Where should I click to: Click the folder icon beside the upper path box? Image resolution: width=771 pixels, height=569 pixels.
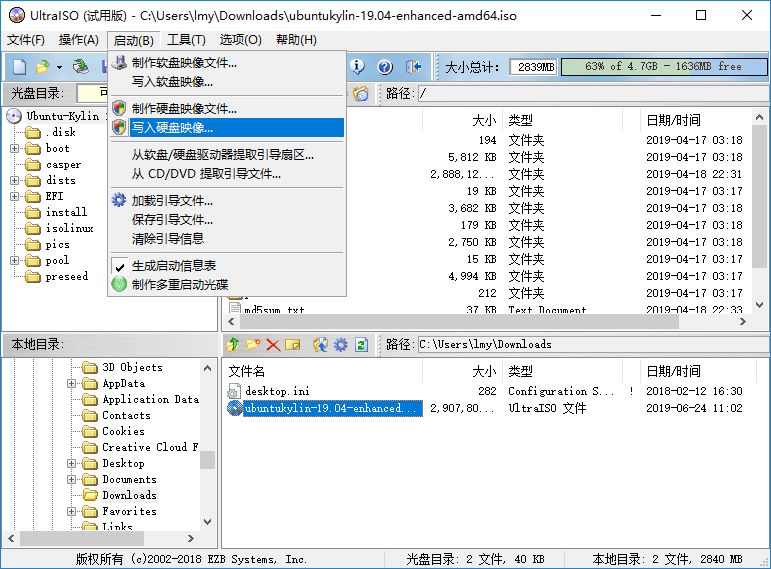(361, 93)
